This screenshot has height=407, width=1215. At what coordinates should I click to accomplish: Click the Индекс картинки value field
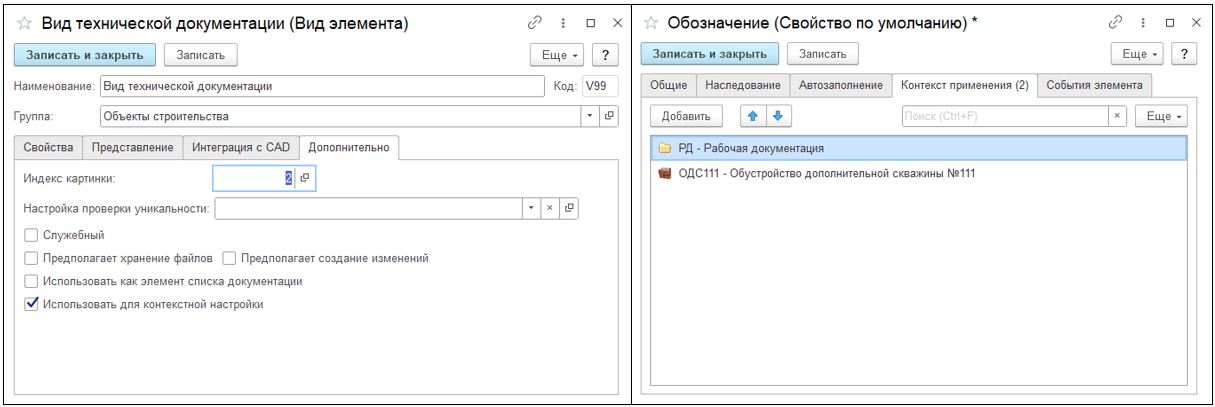coord(254,178)
